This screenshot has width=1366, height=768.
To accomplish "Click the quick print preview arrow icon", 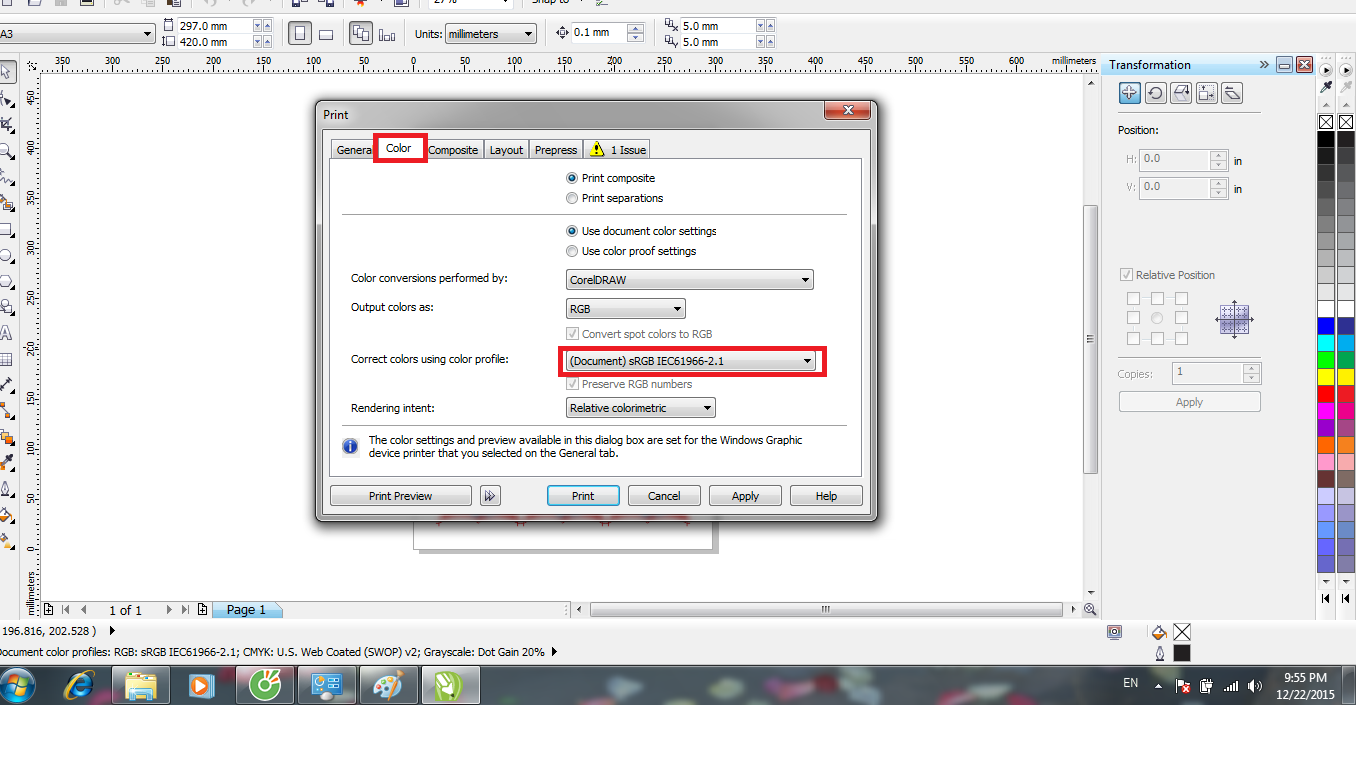I will [x=489, y=496].
